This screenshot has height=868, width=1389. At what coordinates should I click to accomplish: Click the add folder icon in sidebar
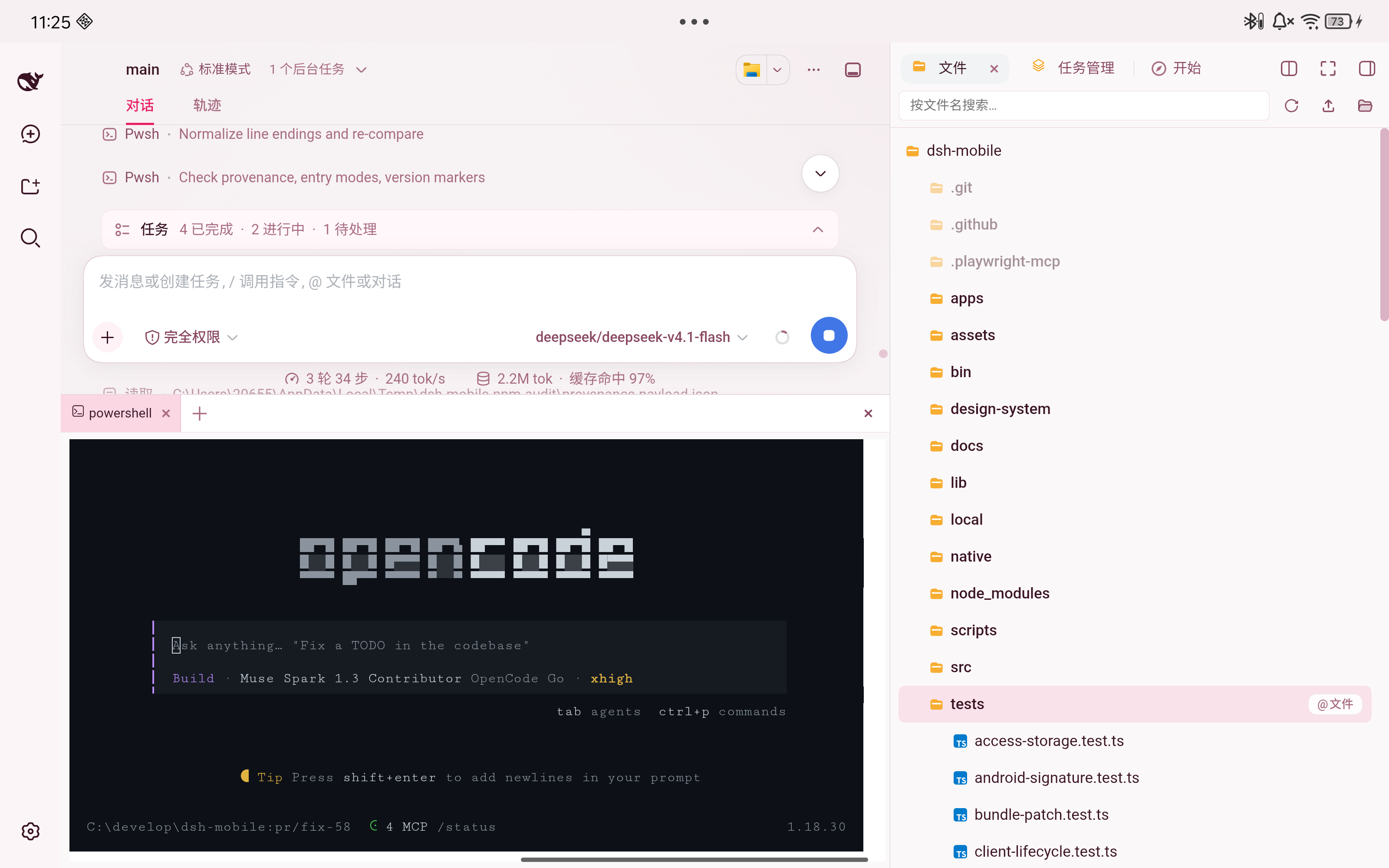(x=30, y=186)
